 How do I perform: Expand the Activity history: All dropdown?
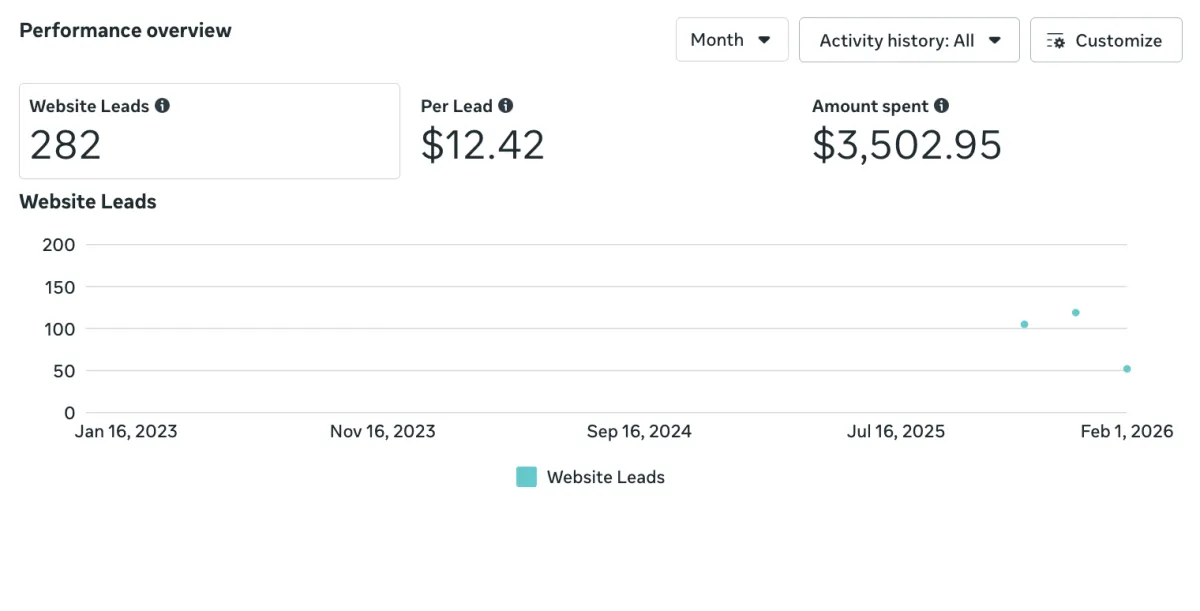click(908, 40)
